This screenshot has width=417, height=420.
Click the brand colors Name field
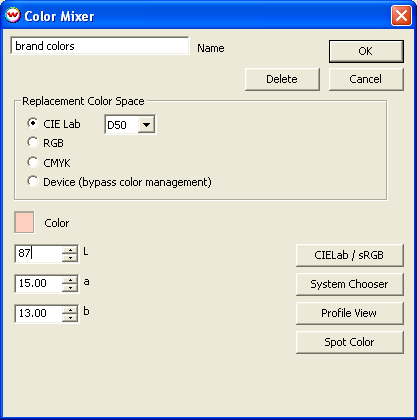[x=100, y=46]
